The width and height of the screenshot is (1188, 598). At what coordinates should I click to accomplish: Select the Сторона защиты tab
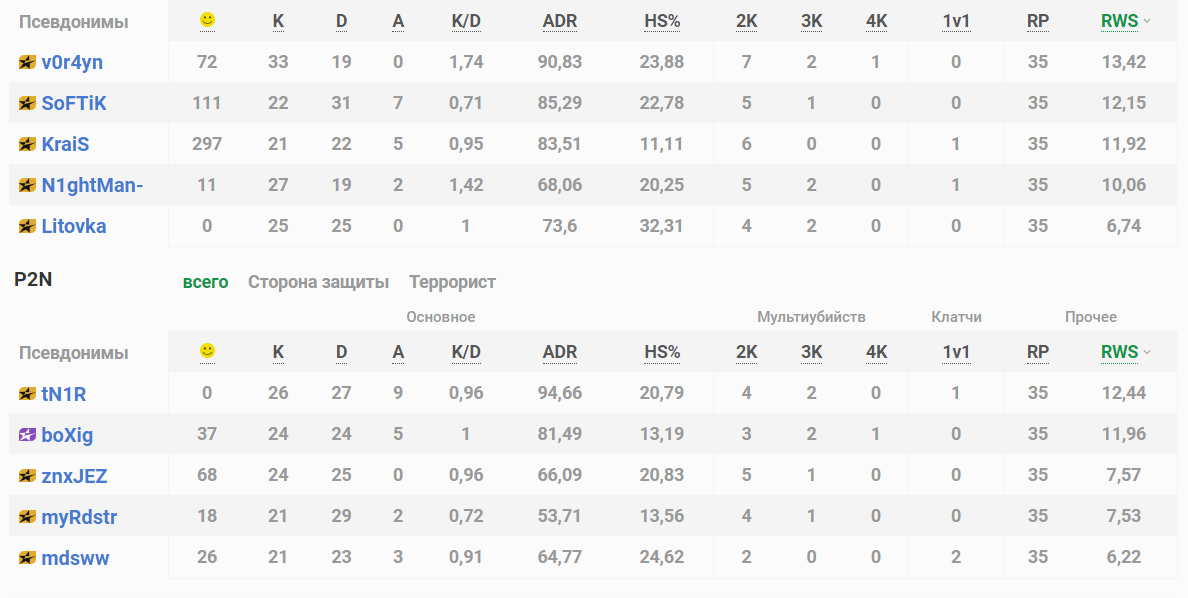tap(318, 282)
